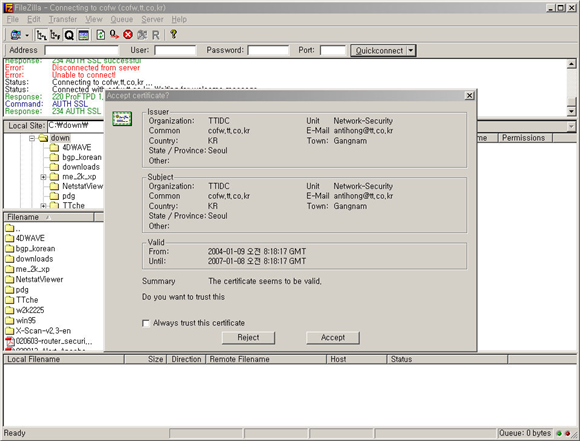
Task: Toggle the transfer queue Q icon
Action: point(69,35)
